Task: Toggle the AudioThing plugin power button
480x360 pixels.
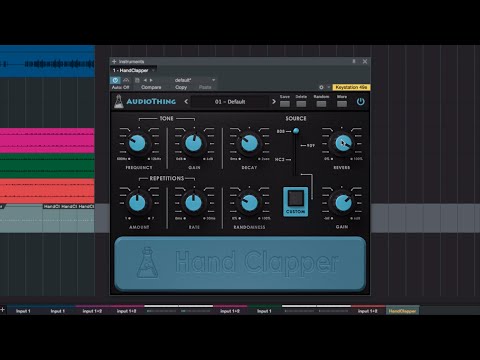Action: (360, 102)
